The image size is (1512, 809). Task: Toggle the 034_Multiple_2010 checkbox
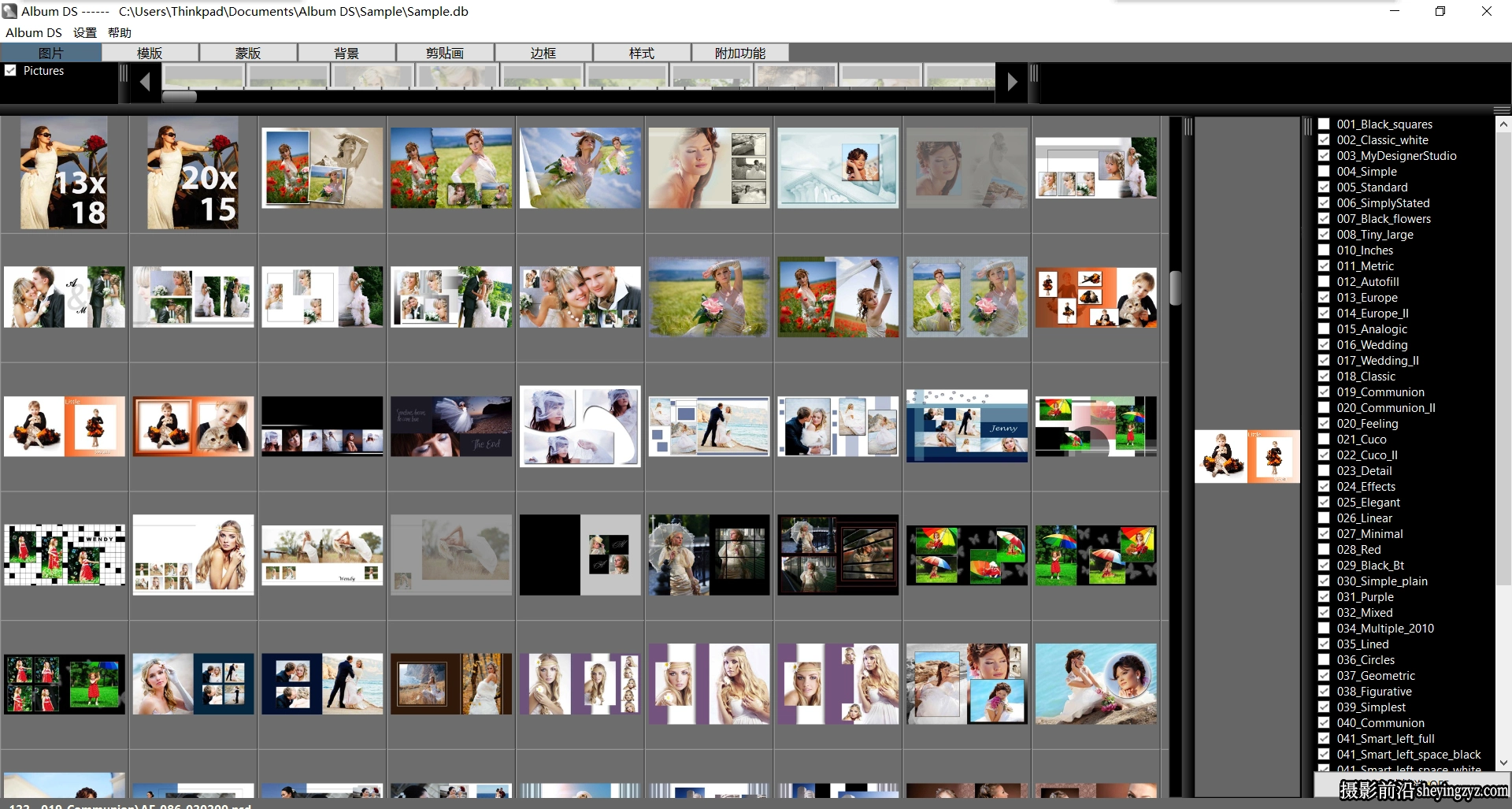pos(1324,628)
